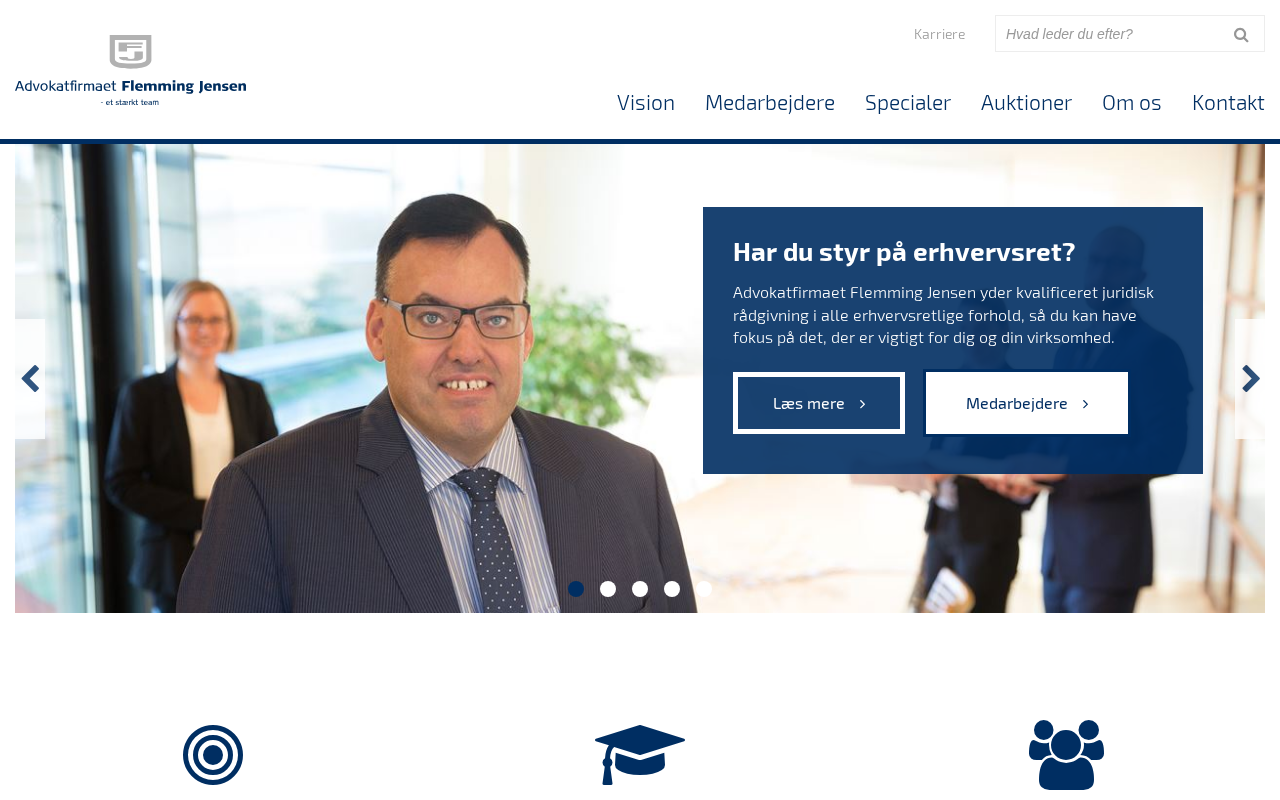1280x800 pixels.
Task: Select the fifth carousel dot
Action: click(704, 589)
